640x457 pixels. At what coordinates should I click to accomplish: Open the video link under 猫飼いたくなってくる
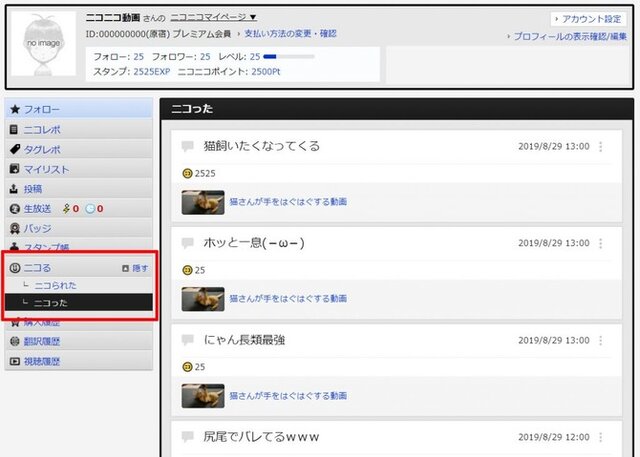pos(288,202)
